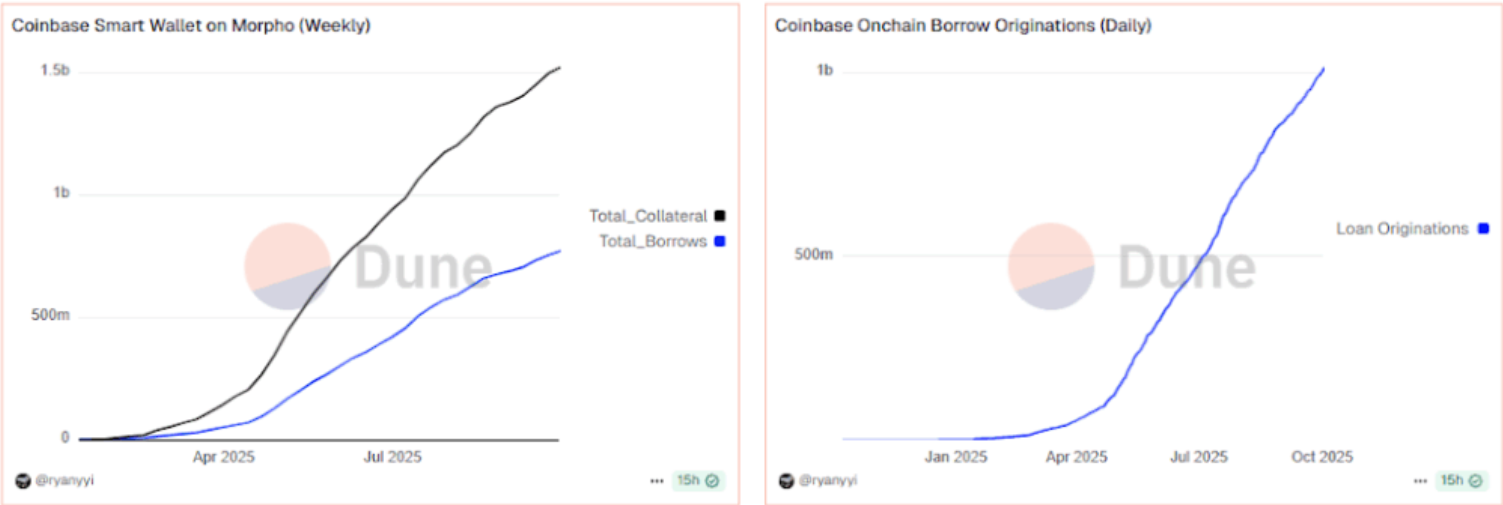Click the blue Total_Borrows color swatch
1503x505 pixels.
tap(720, 241)
